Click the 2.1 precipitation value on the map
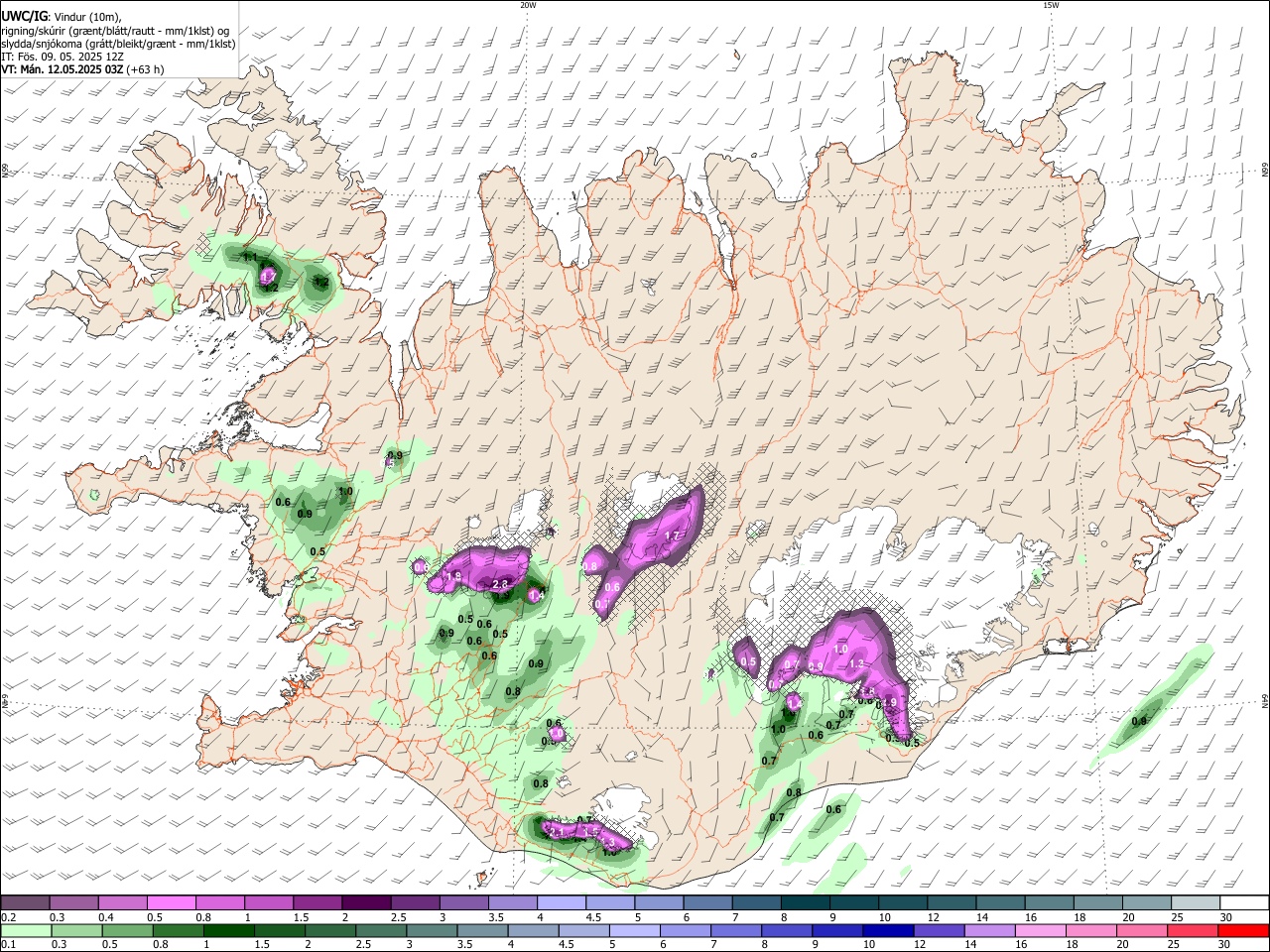Image resolution: width=1270 pixels, height=952 pixels. coord(556,833)
